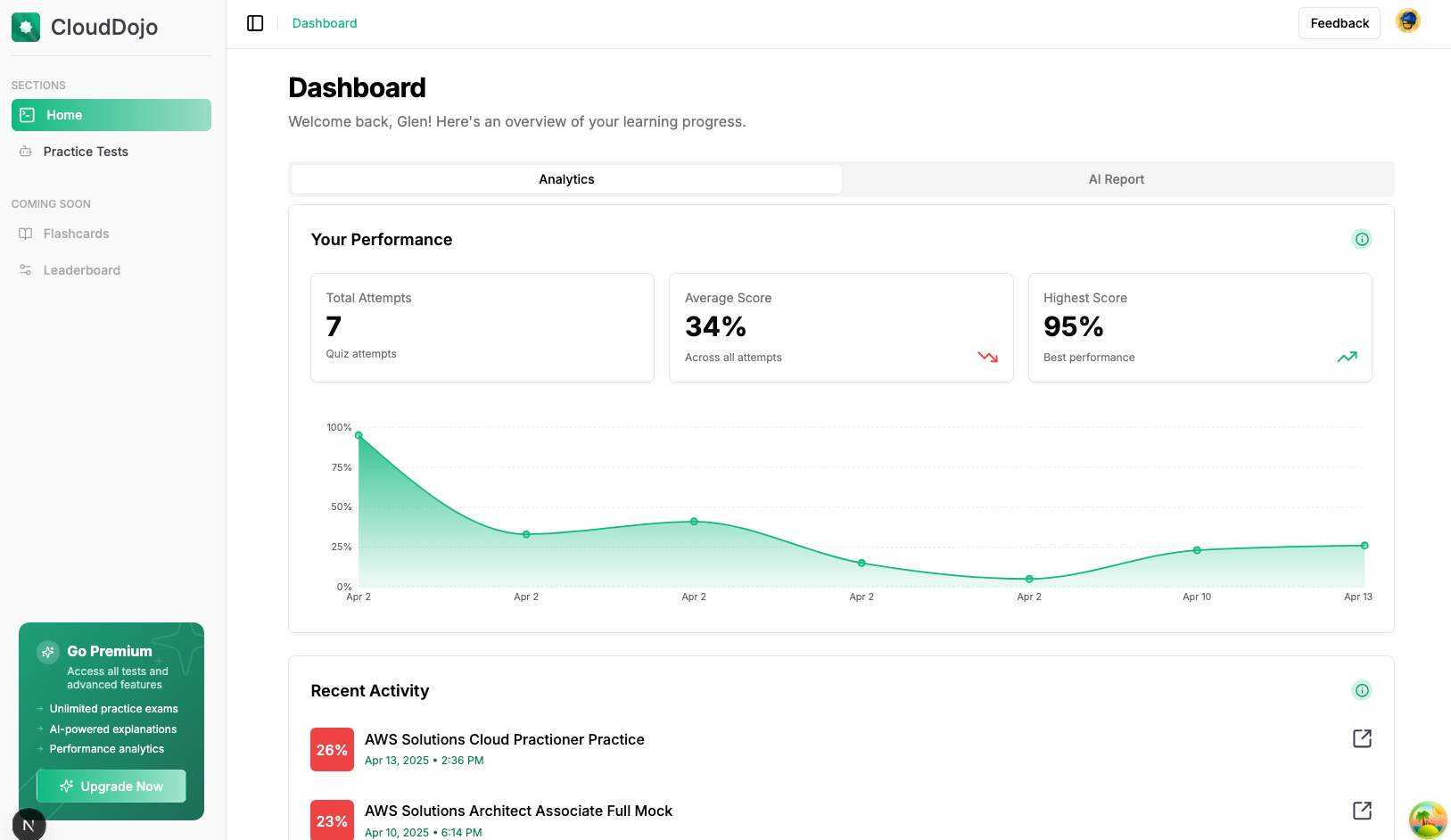Select Leaderboard in Coming Soon

(x=111, y=270)
